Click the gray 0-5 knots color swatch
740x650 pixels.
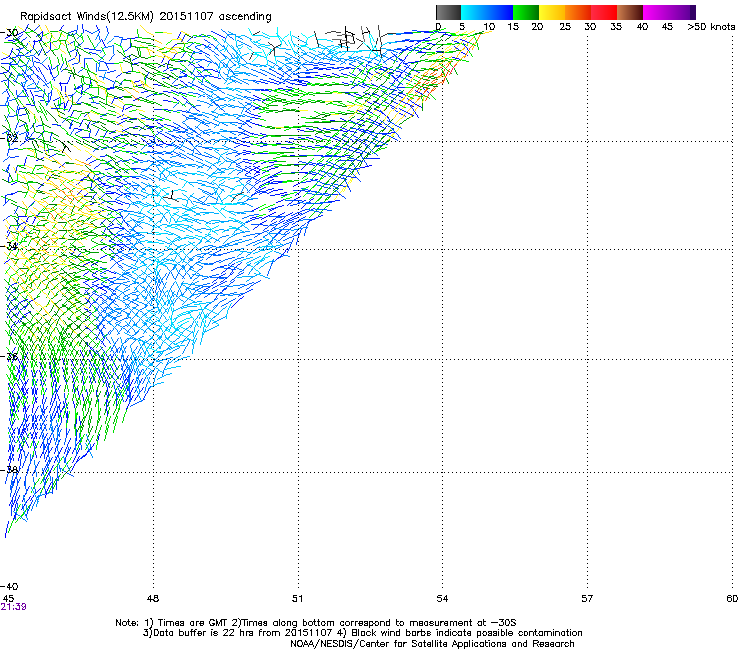448,12
